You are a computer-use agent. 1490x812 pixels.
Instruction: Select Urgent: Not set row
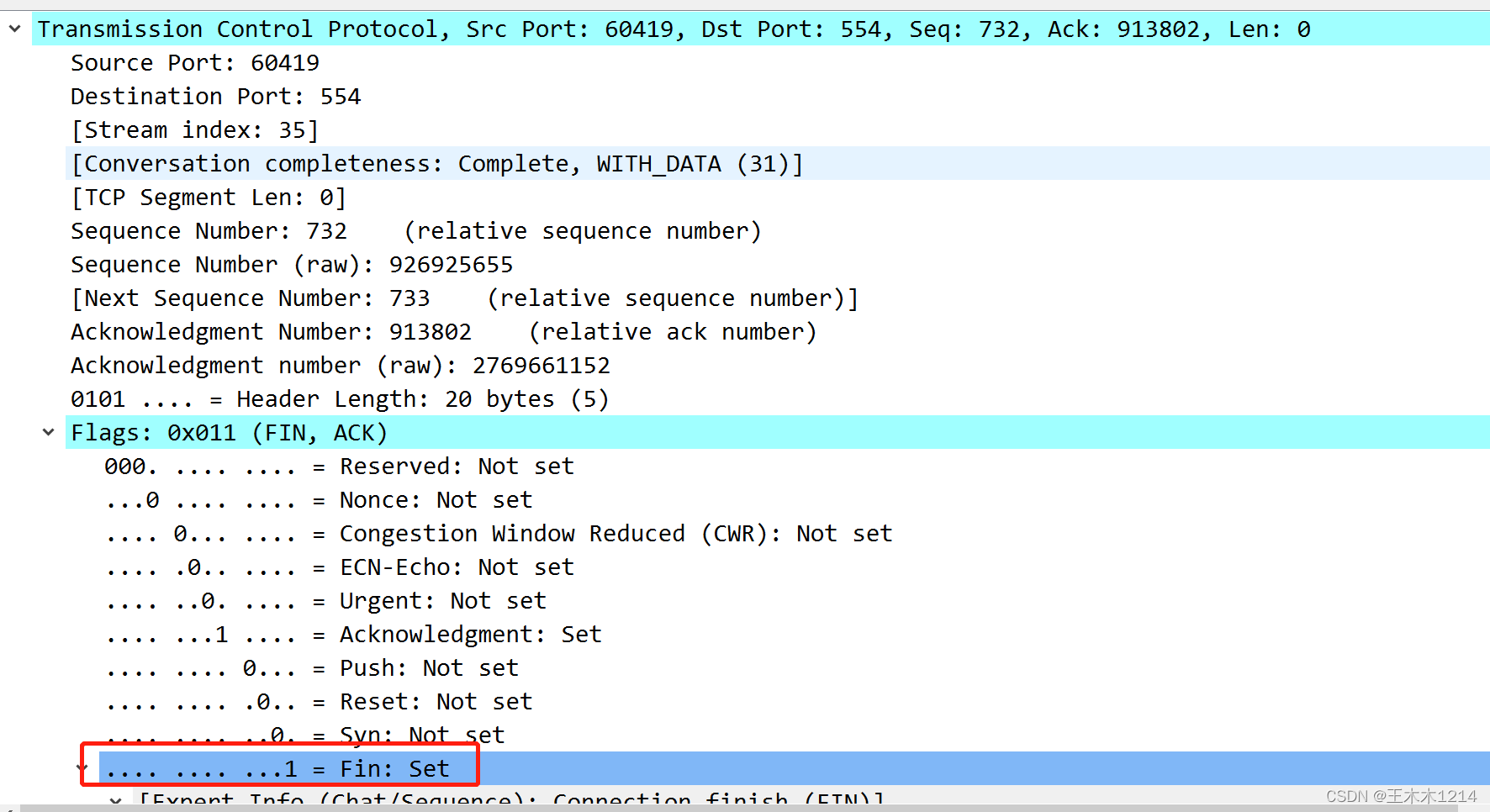pos(795,600)
